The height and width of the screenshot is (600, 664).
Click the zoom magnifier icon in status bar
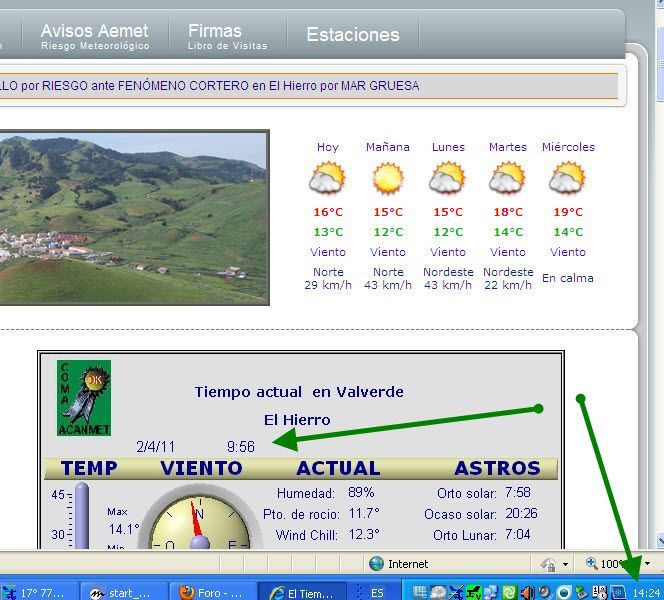pos(592,563)
